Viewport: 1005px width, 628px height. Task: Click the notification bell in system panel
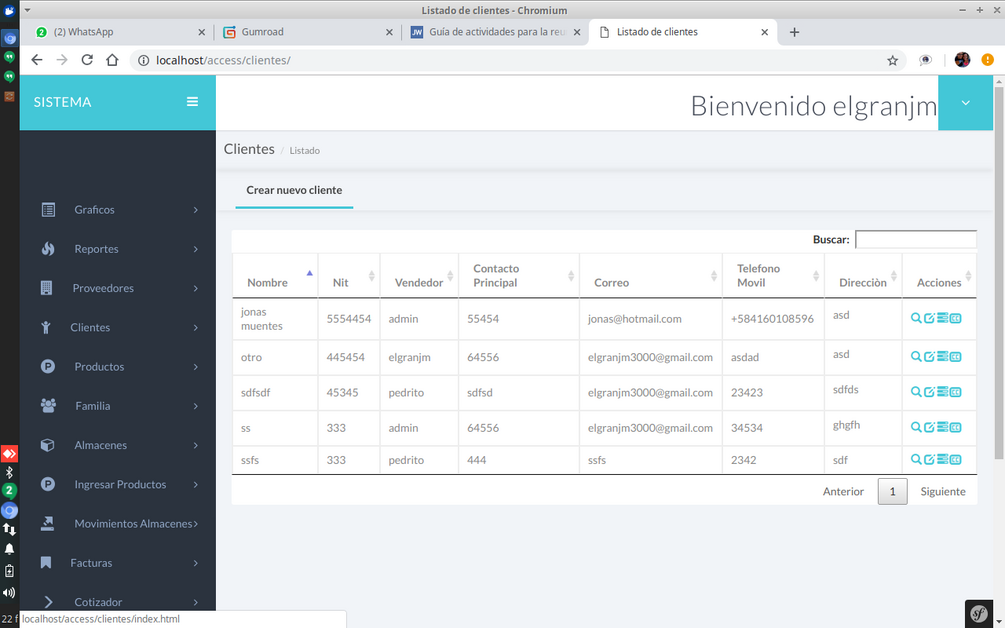point(9,549)
